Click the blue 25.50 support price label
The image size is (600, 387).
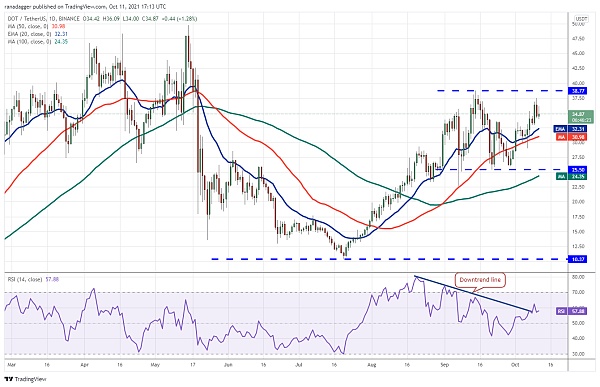tap(578, 170)
